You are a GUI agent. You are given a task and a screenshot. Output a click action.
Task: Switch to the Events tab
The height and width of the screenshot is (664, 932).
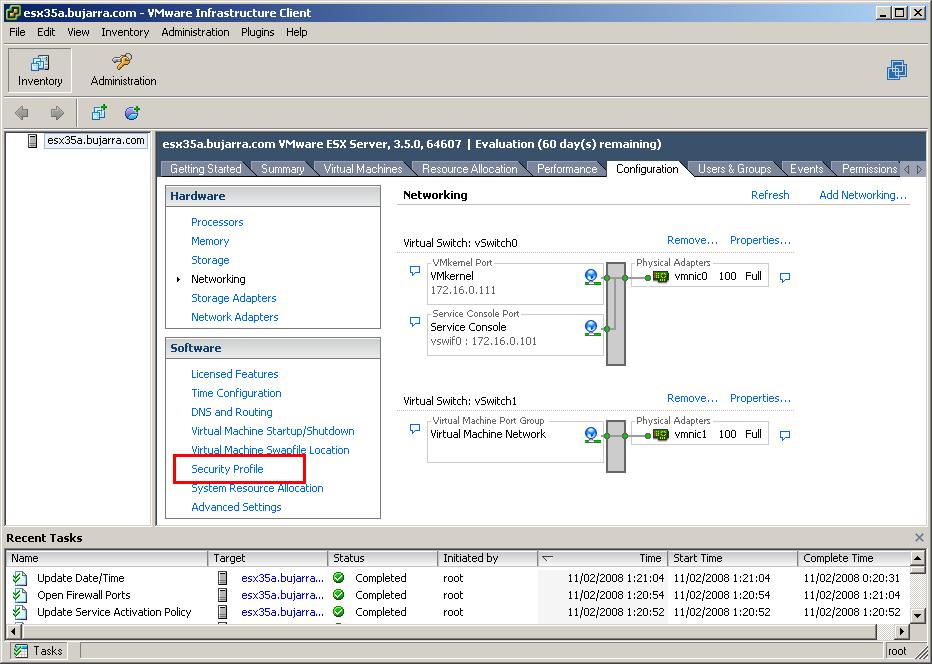point(806,169)
